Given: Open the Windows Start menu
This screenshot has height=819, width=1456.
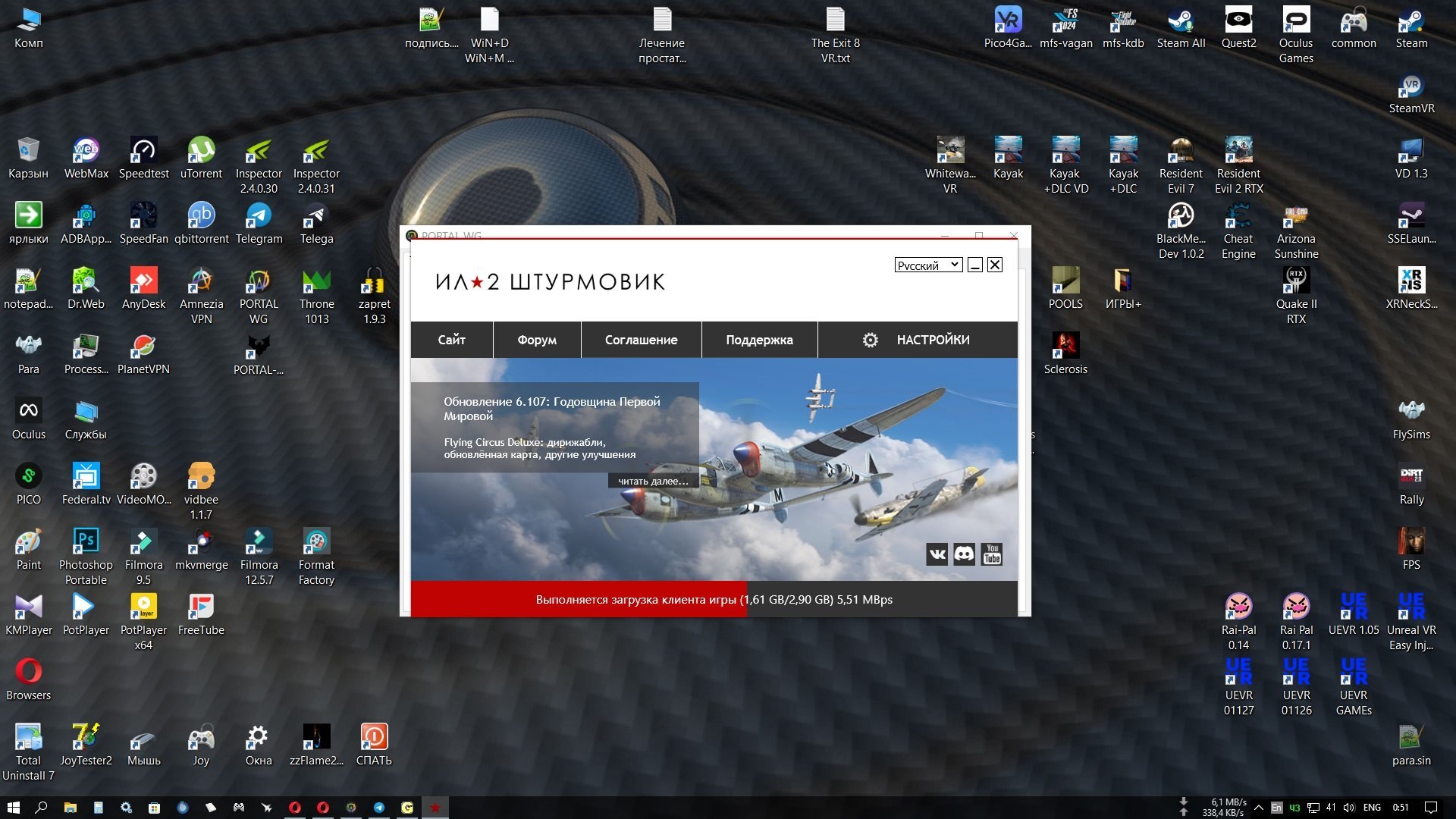Looking at the screenshot, I should (13, 808).
